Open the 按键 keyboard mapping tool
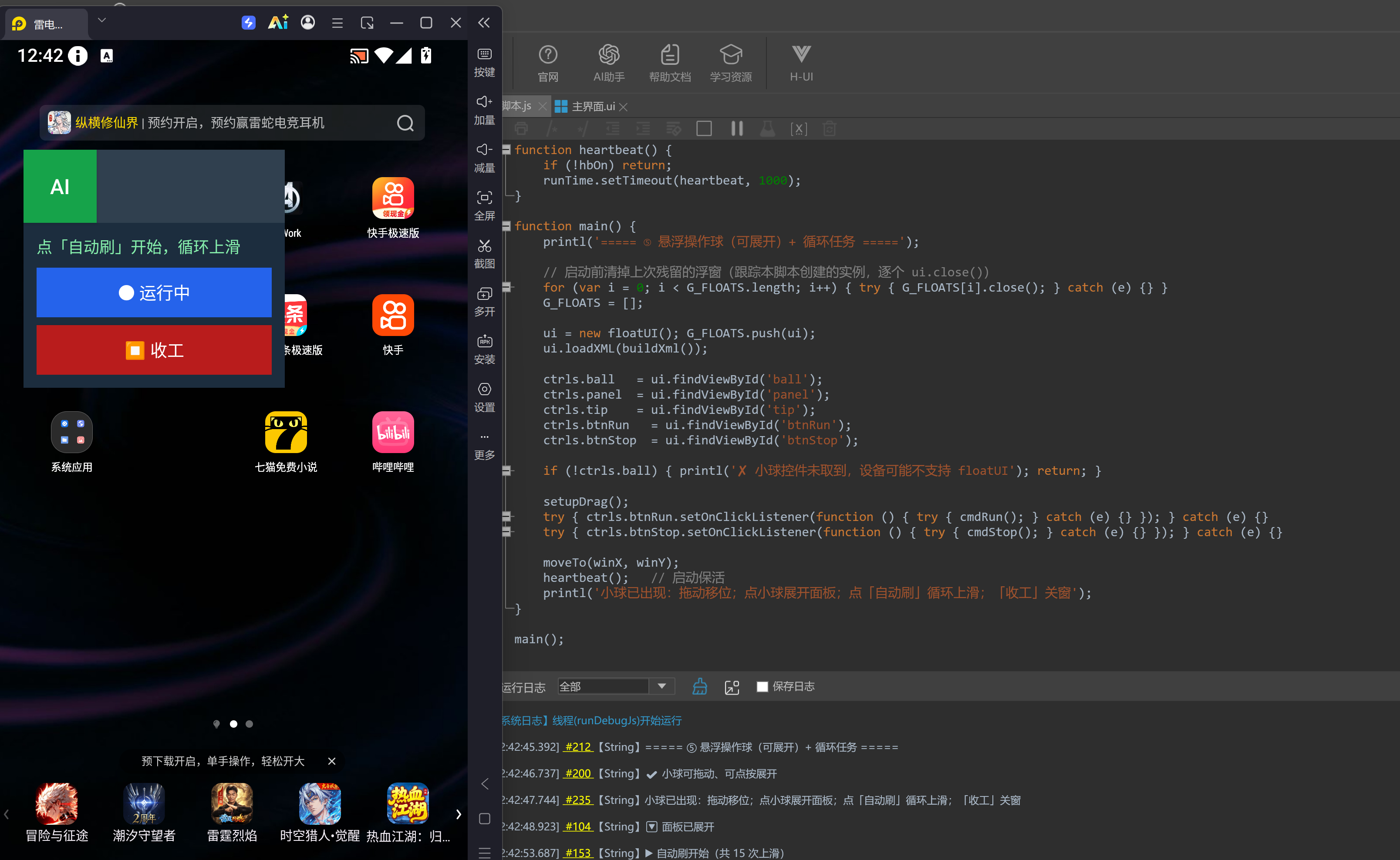 click(484, 63)
